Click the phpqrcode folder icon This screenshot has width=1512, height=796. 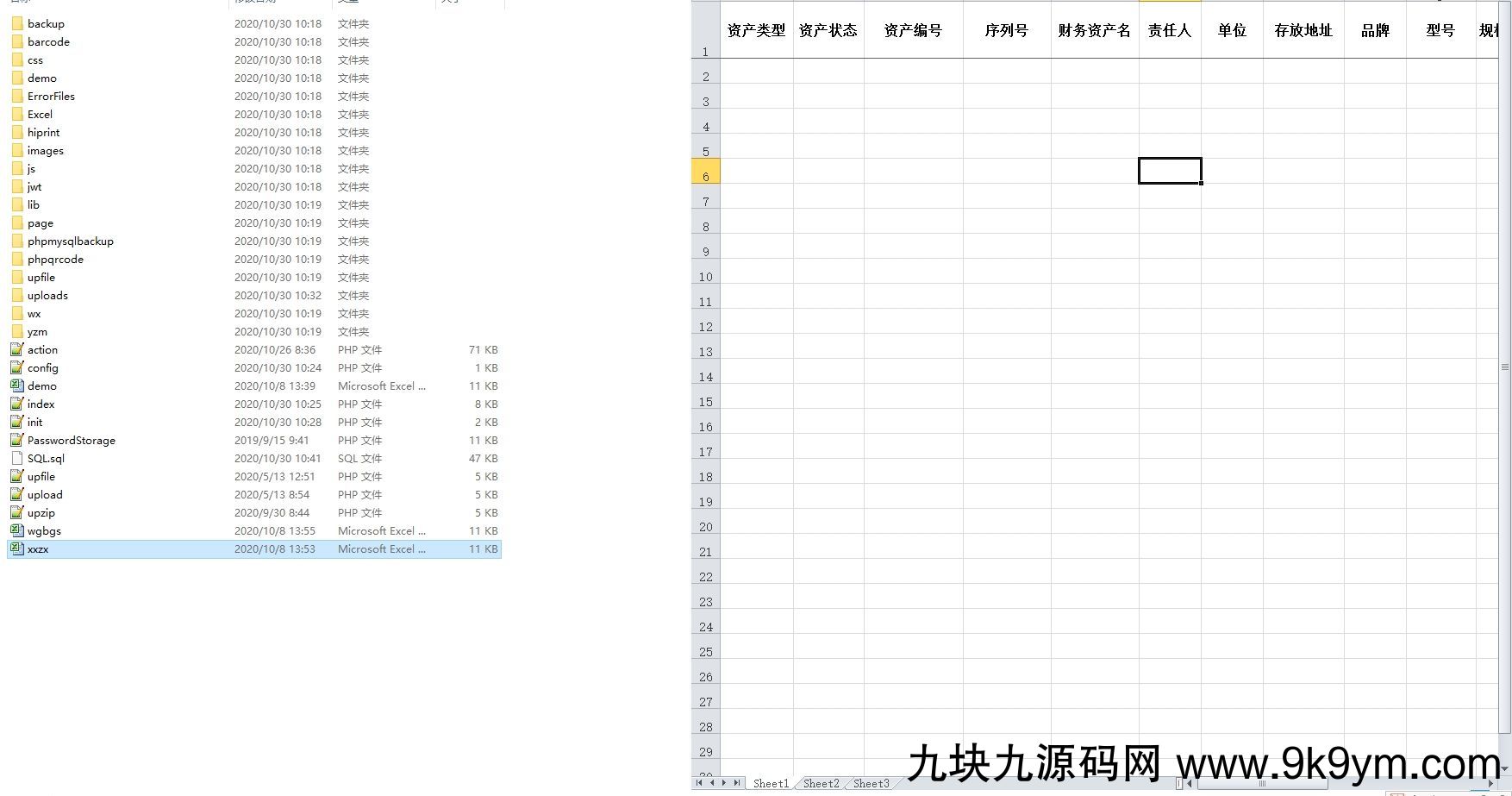17,259
